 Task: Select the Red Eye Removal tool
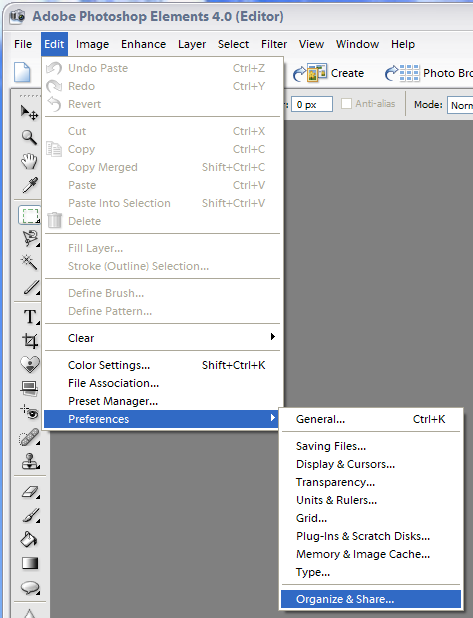point(30,412)
